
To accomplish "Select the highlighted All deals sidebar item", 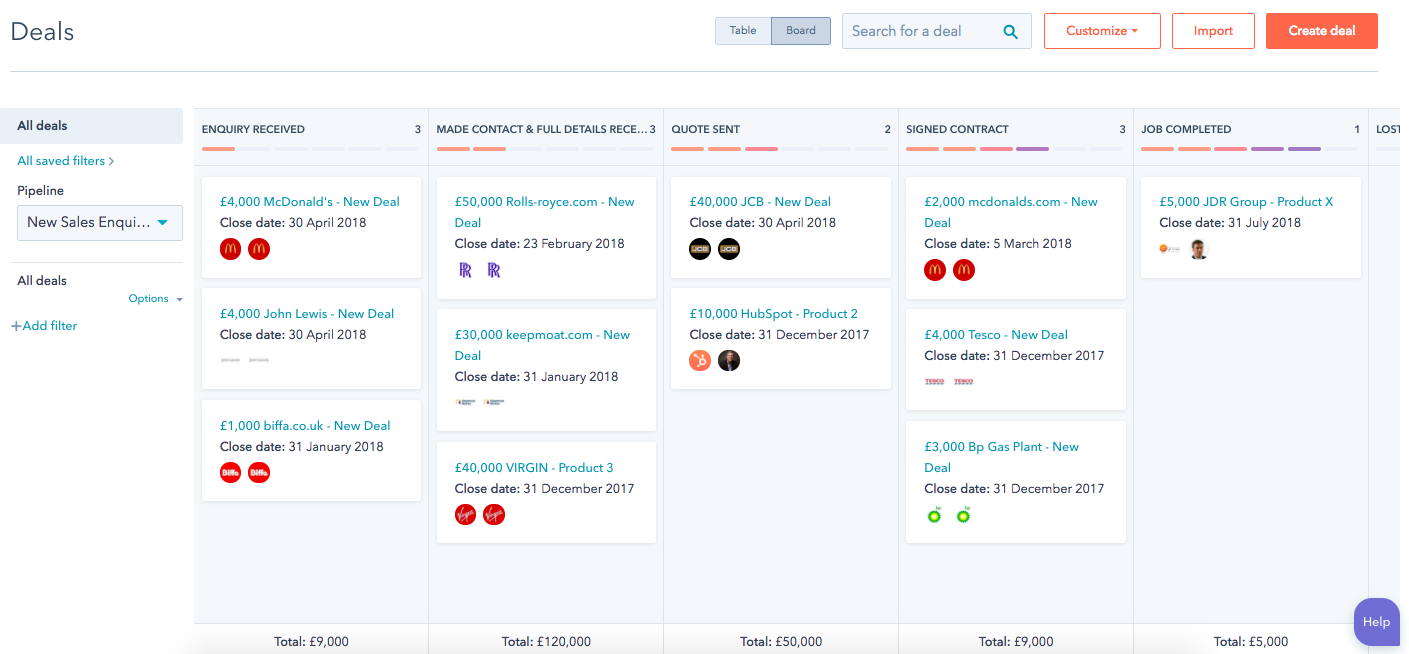I will click(x=92, y=126).
